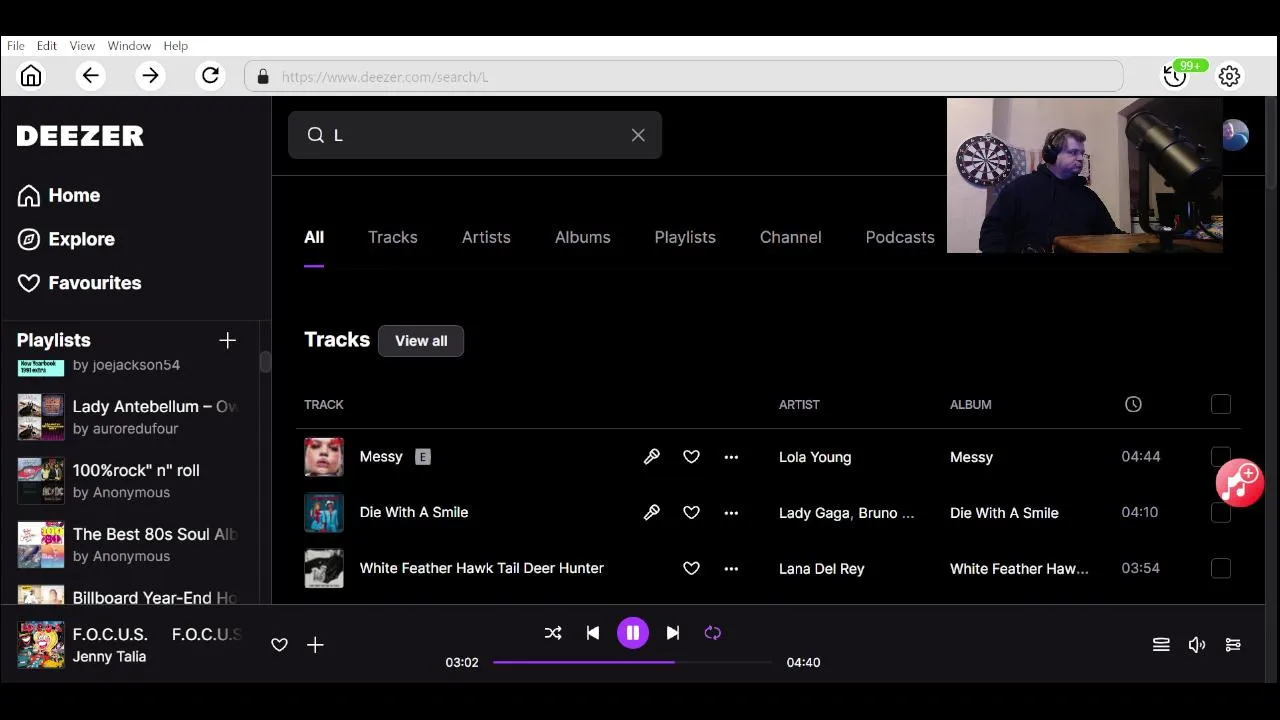Open the Help menu
The image size is (1280, 720).
coord(176,46)
